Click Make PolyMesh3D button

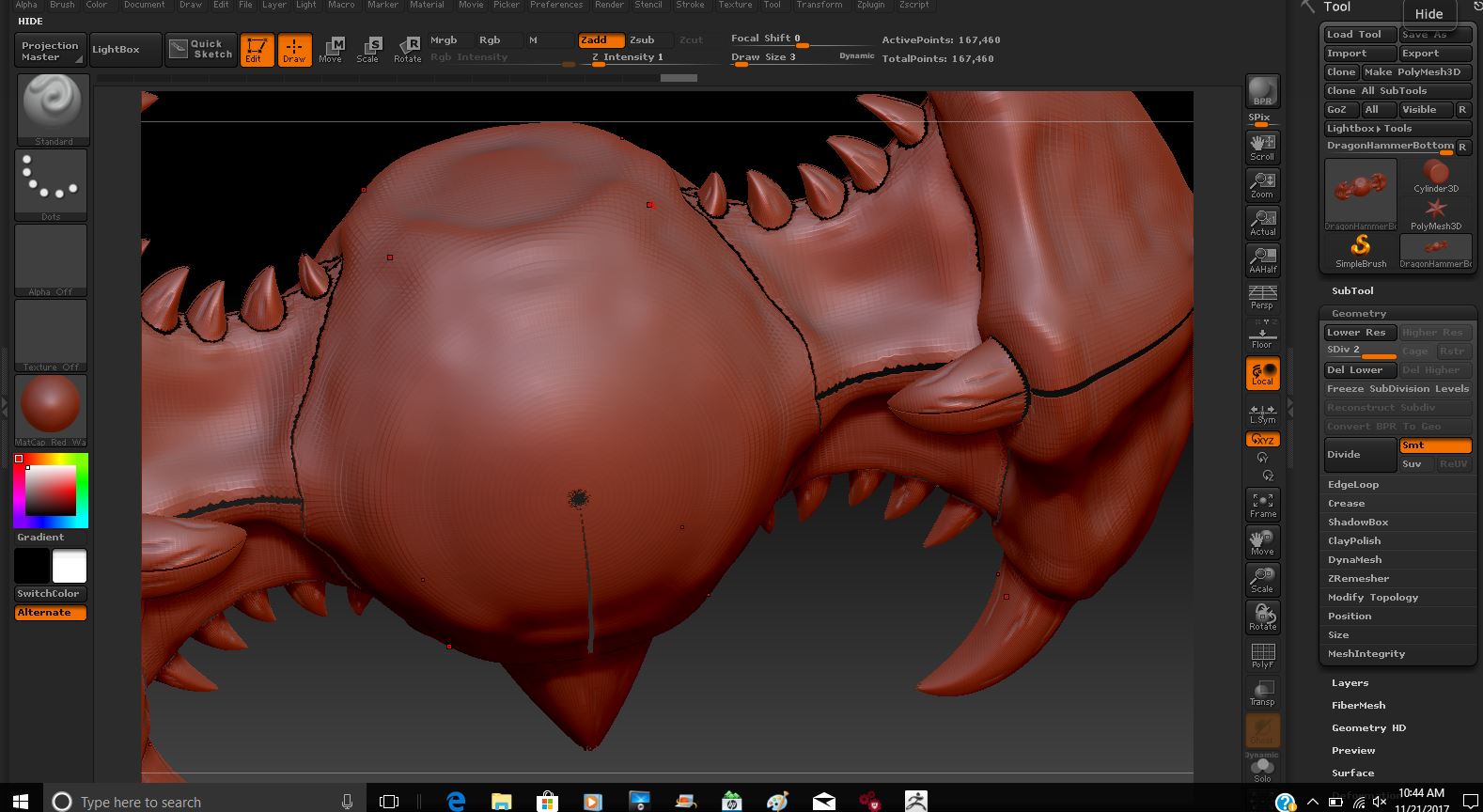click(x=1416, y=72)
